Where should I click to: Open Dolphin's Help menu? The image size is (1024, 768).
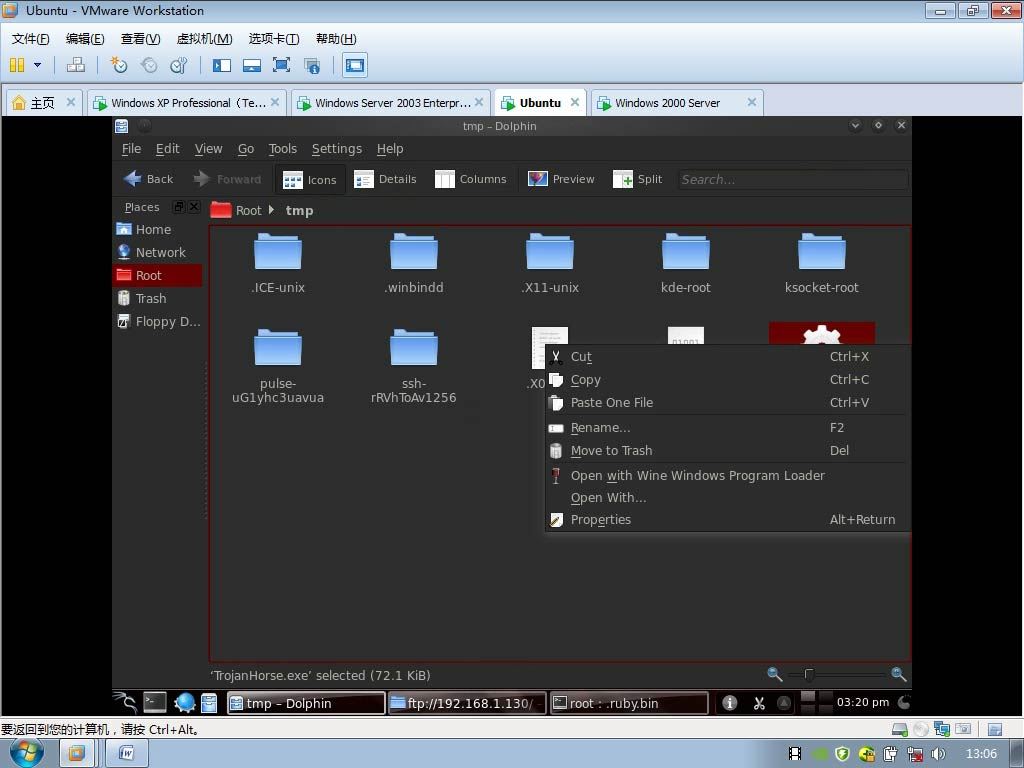pyautogui.click(x=390, y=149)
